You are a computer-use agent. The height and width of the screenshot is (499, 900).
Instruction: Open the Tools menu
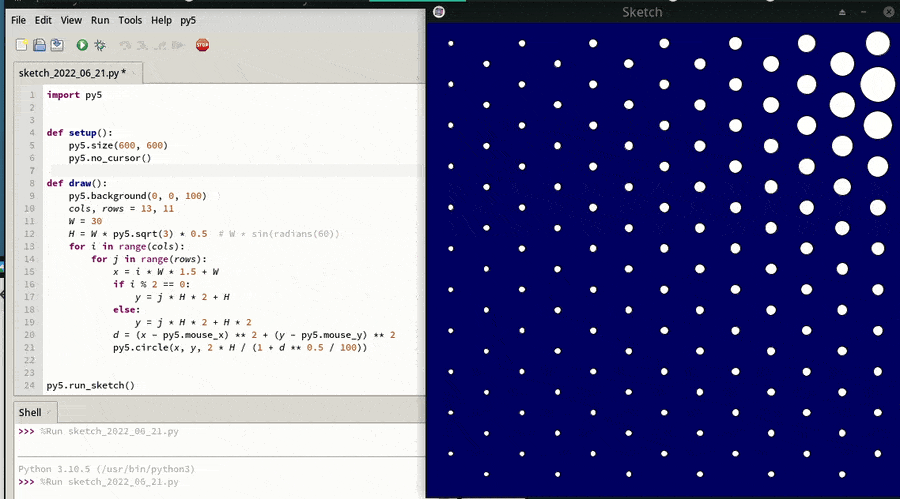click(130, 20)
